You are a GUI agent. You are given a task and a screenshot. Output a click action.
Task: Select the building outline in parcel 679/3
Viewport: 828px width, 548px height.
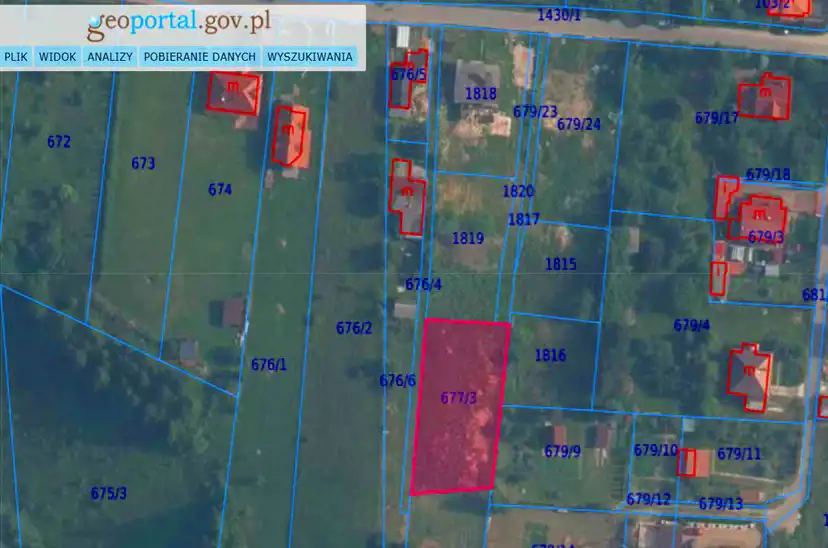(758, 213)
